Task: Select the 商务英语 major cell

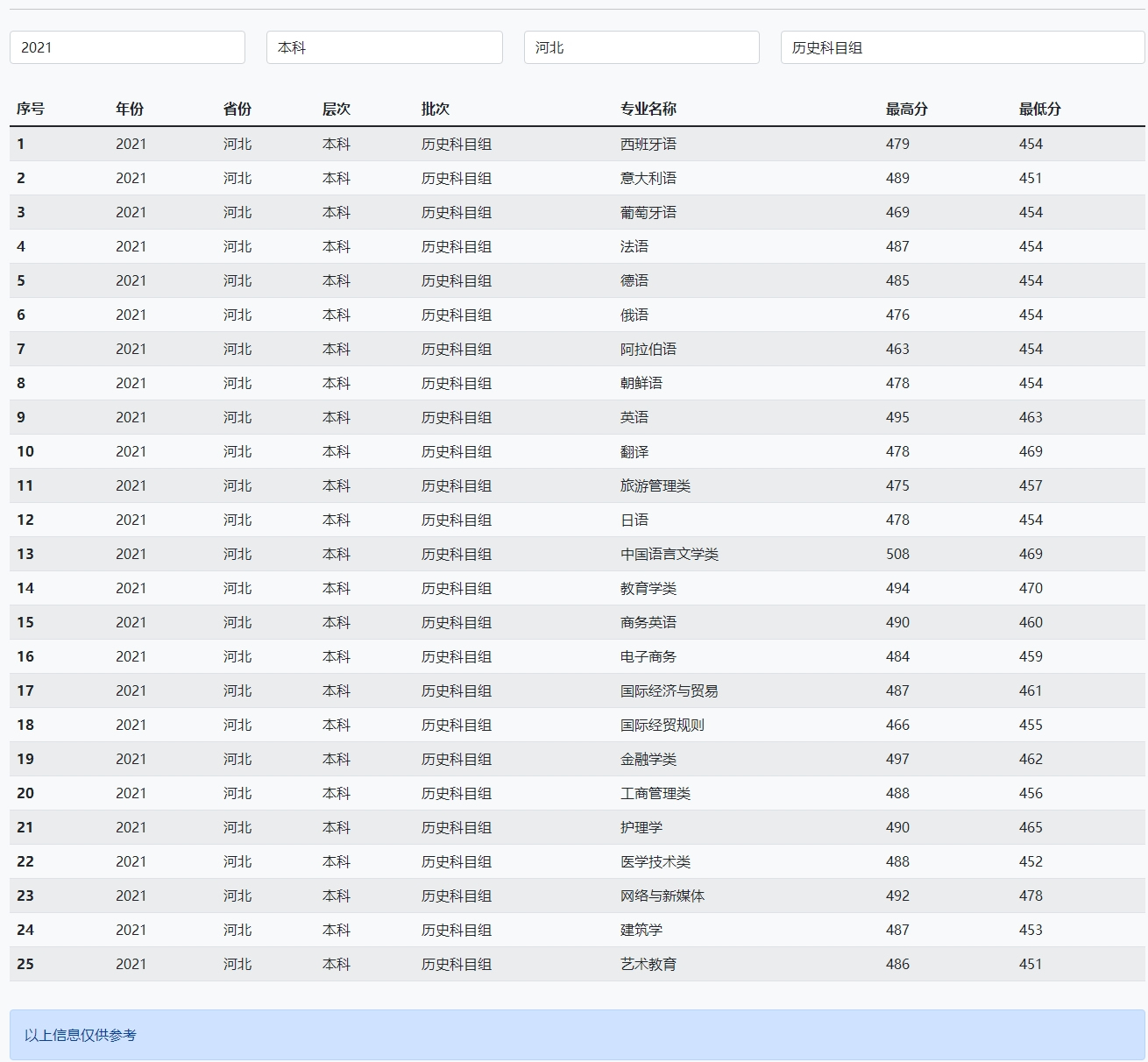Action: pyautogui.click(x=648, y=622)
